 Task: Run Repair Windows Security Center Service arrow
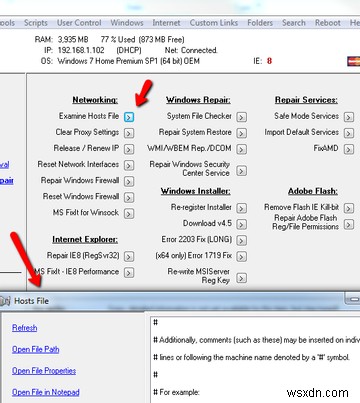[x=241, y=171]
